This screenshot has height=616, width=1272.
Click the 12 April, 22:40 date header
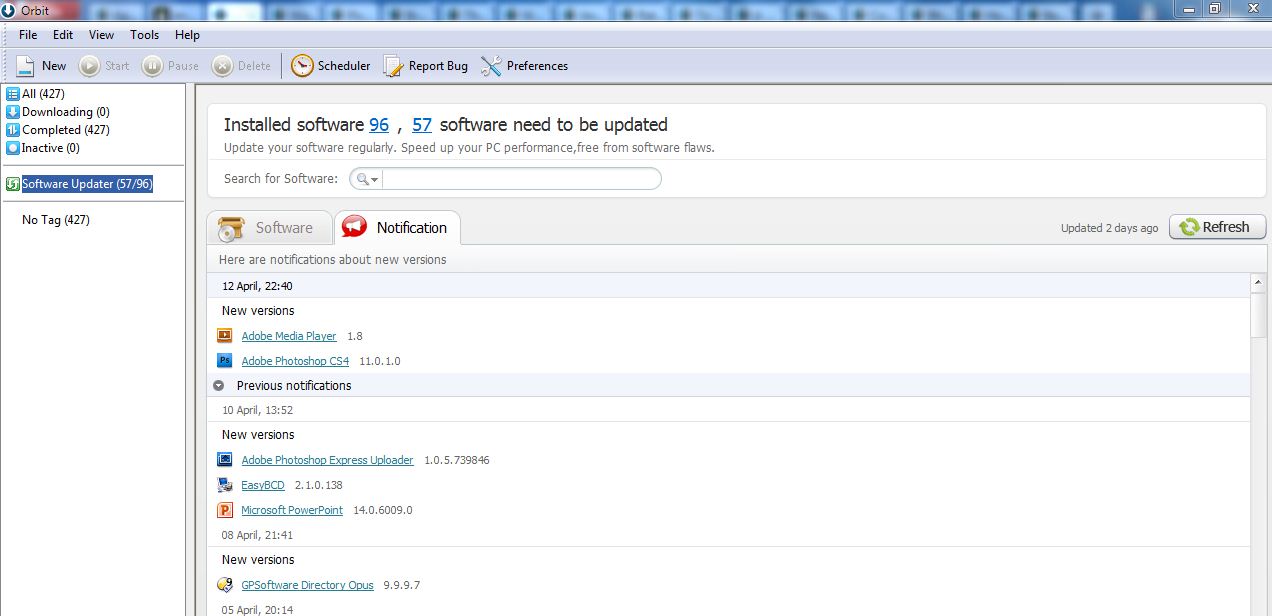[257, 286]
